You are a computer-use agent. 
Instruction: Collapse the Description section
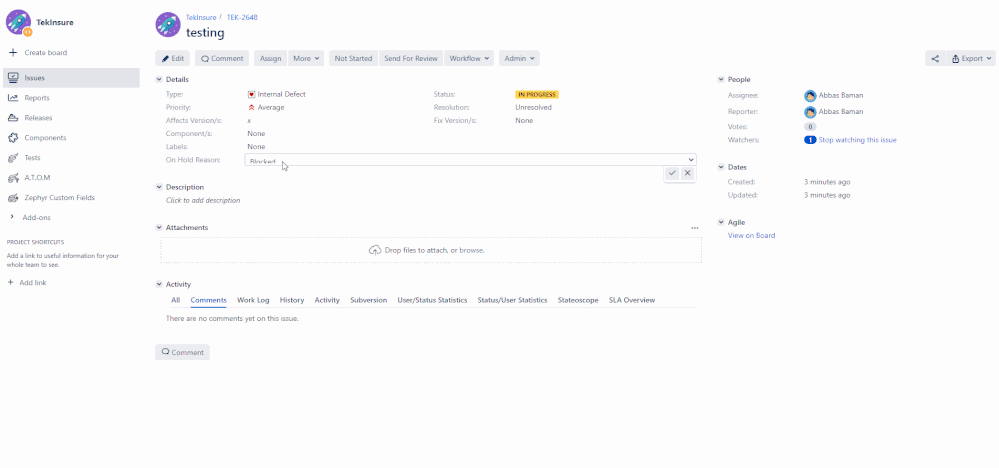tap(159, 187)
